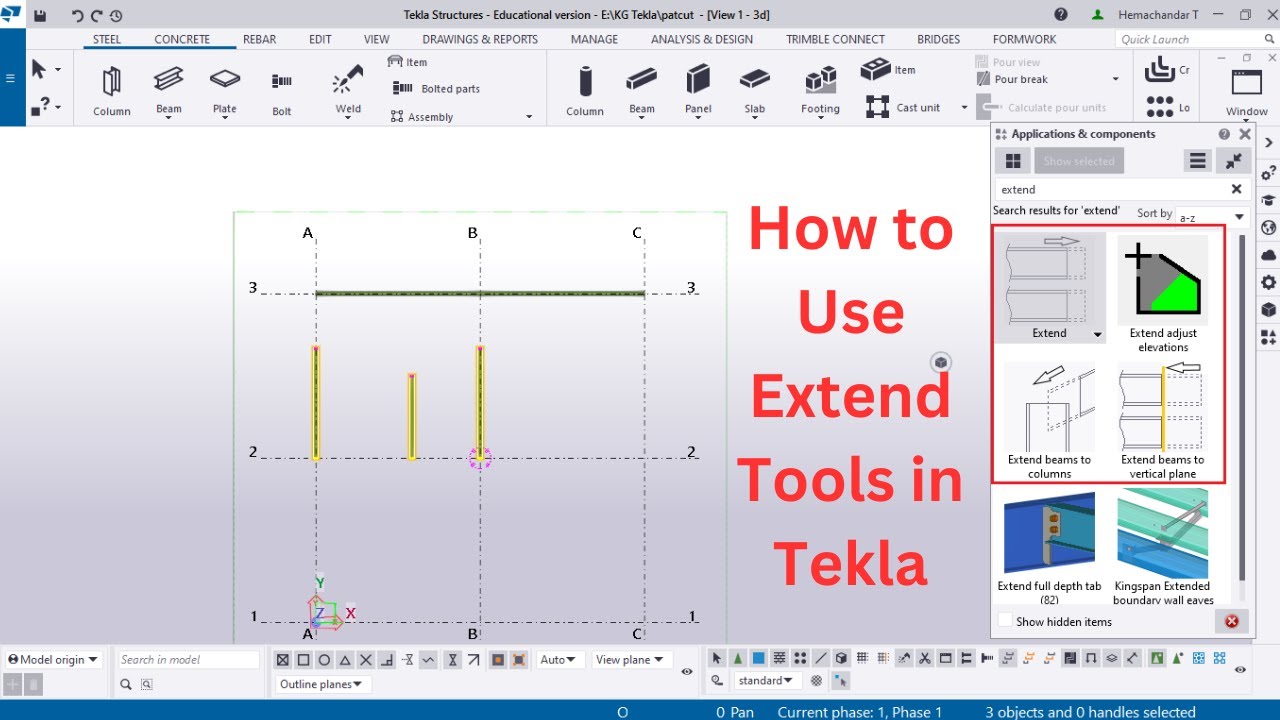
Task: Open the graduation cap tutor icon
Action: click(1269, 200)
